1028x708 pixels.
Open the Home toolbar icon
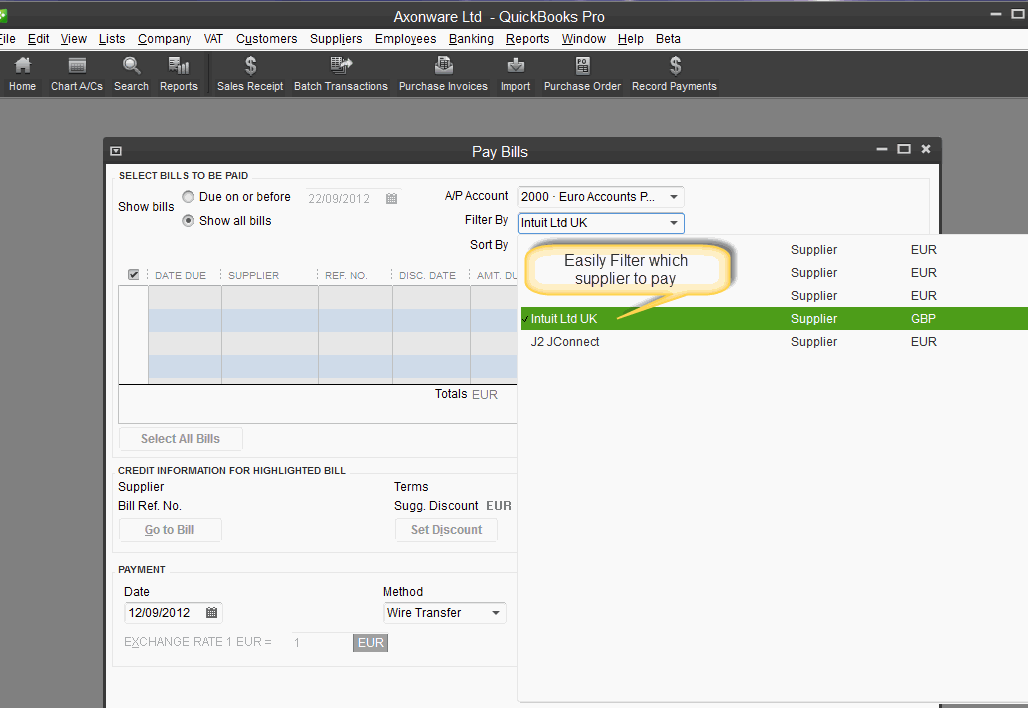pyautogui.click(x=22, y=74)
